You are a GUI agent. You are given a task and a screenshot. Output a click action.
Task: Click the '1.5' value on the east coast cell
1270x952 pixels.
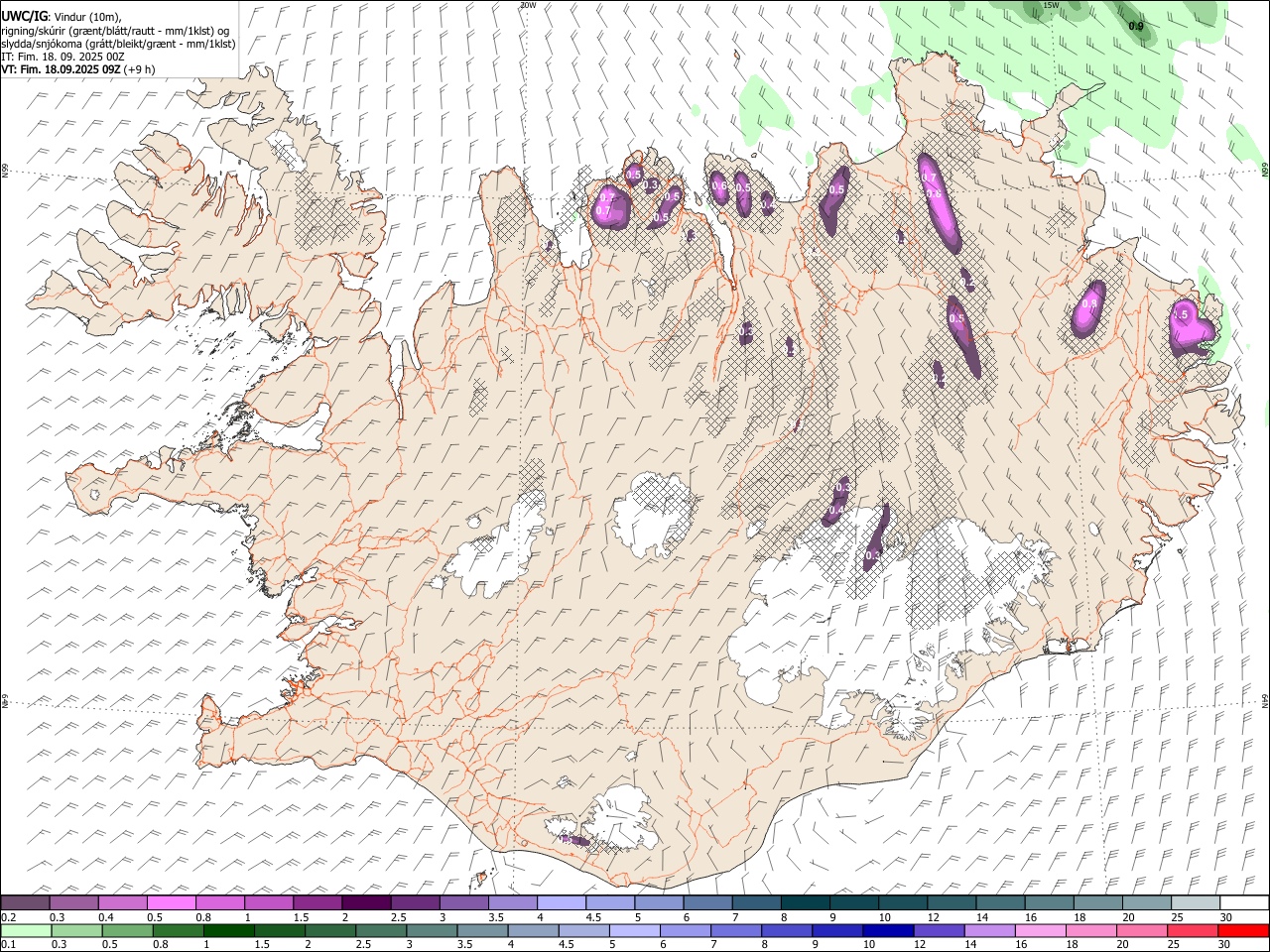(1181, 314)
